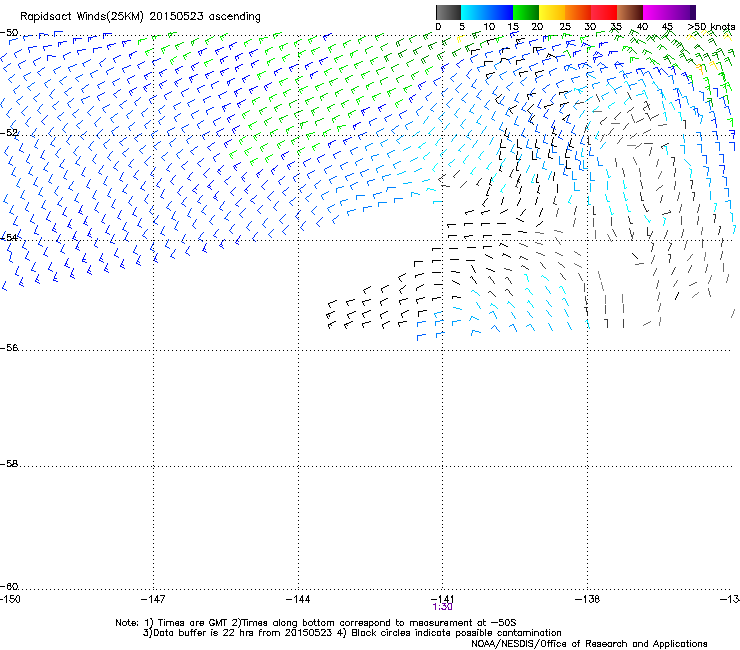Click the magenta 40-45 knots color segment

tap(656, 12)
